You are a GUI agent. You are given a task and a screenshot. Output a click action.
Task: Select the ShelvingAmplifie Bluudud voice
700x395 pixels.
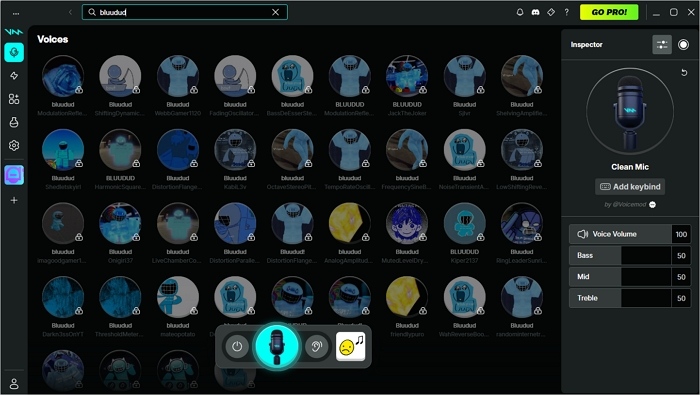click(x=522, y=76)
